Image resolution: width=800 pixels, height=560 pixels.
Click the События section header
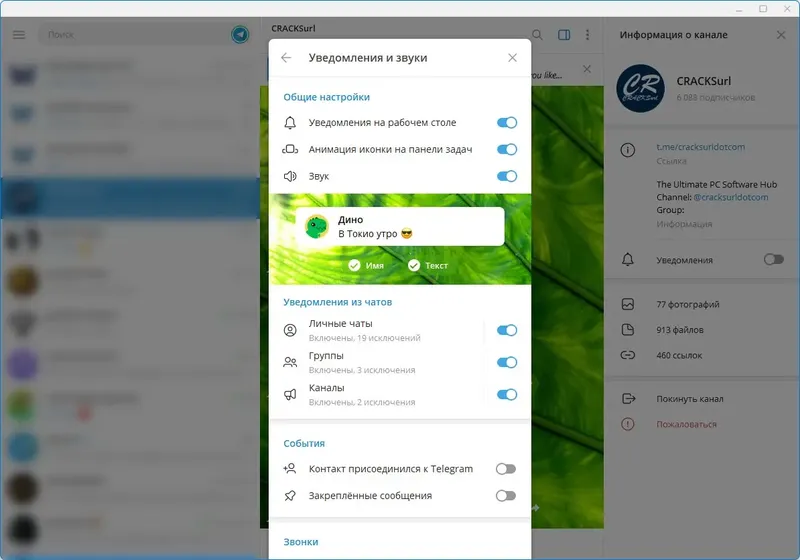pyautogui.click(x=304, y=443)
